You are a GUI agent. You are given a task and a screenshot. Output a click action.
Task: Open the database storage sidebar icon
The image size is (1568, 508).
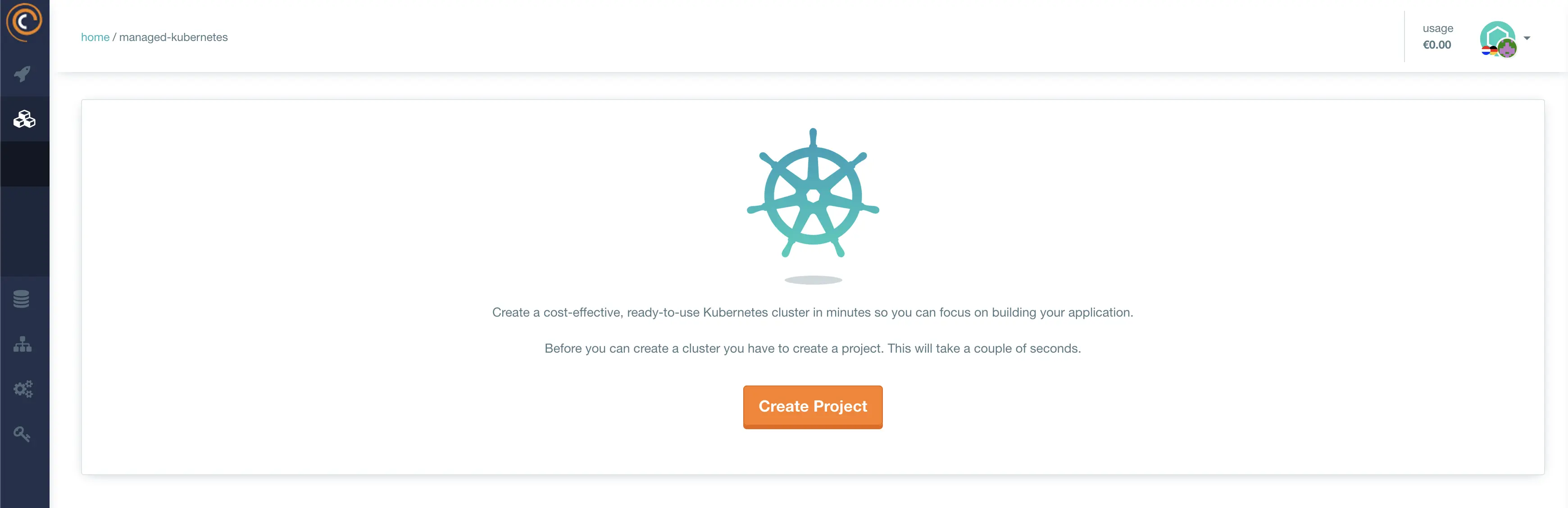click(x=21, y=299)
